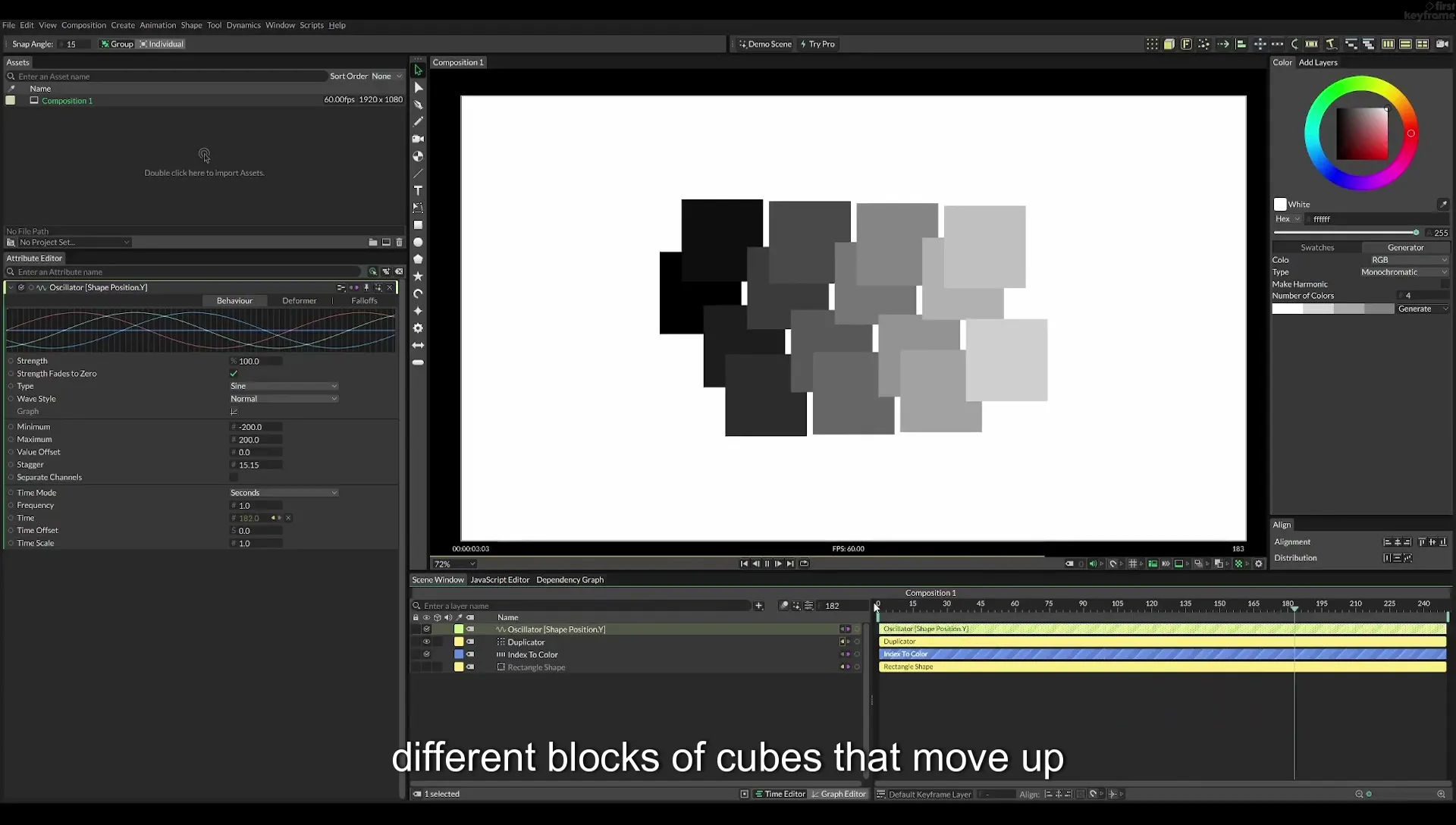Screen dimensions: 1456x825
Task: Open the viewport zoom 72% dropdown
Action: coord(453,564)
